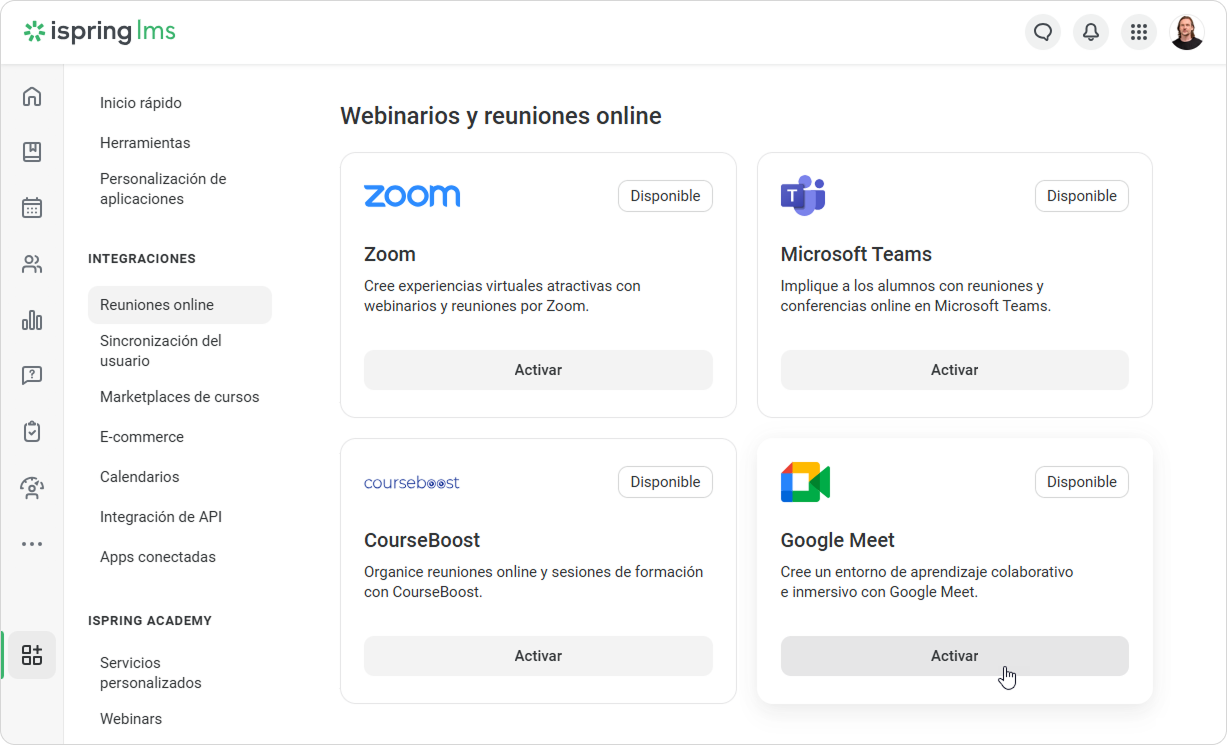The height and width of the screenshot is (745, 1227).
Task: Click the chat bubble icon in header
Action: coord(1043,32)
